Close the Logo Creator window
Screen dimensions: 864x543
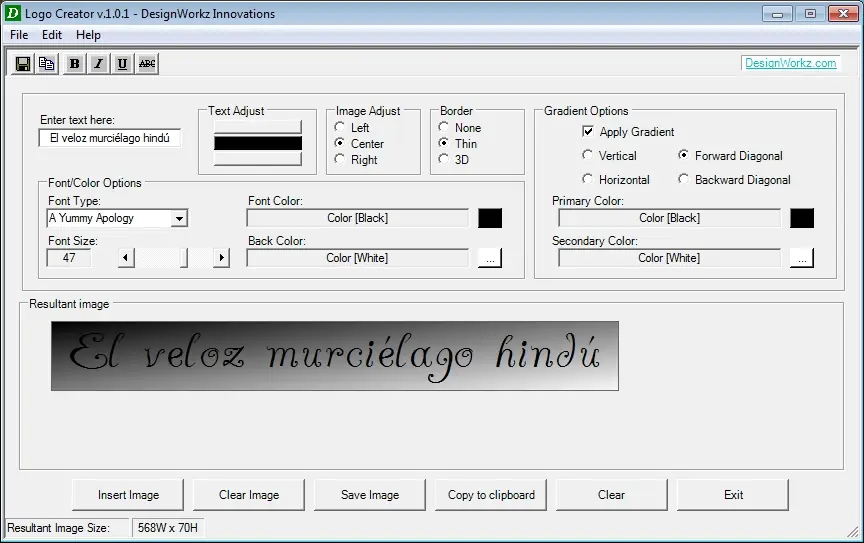843,14
